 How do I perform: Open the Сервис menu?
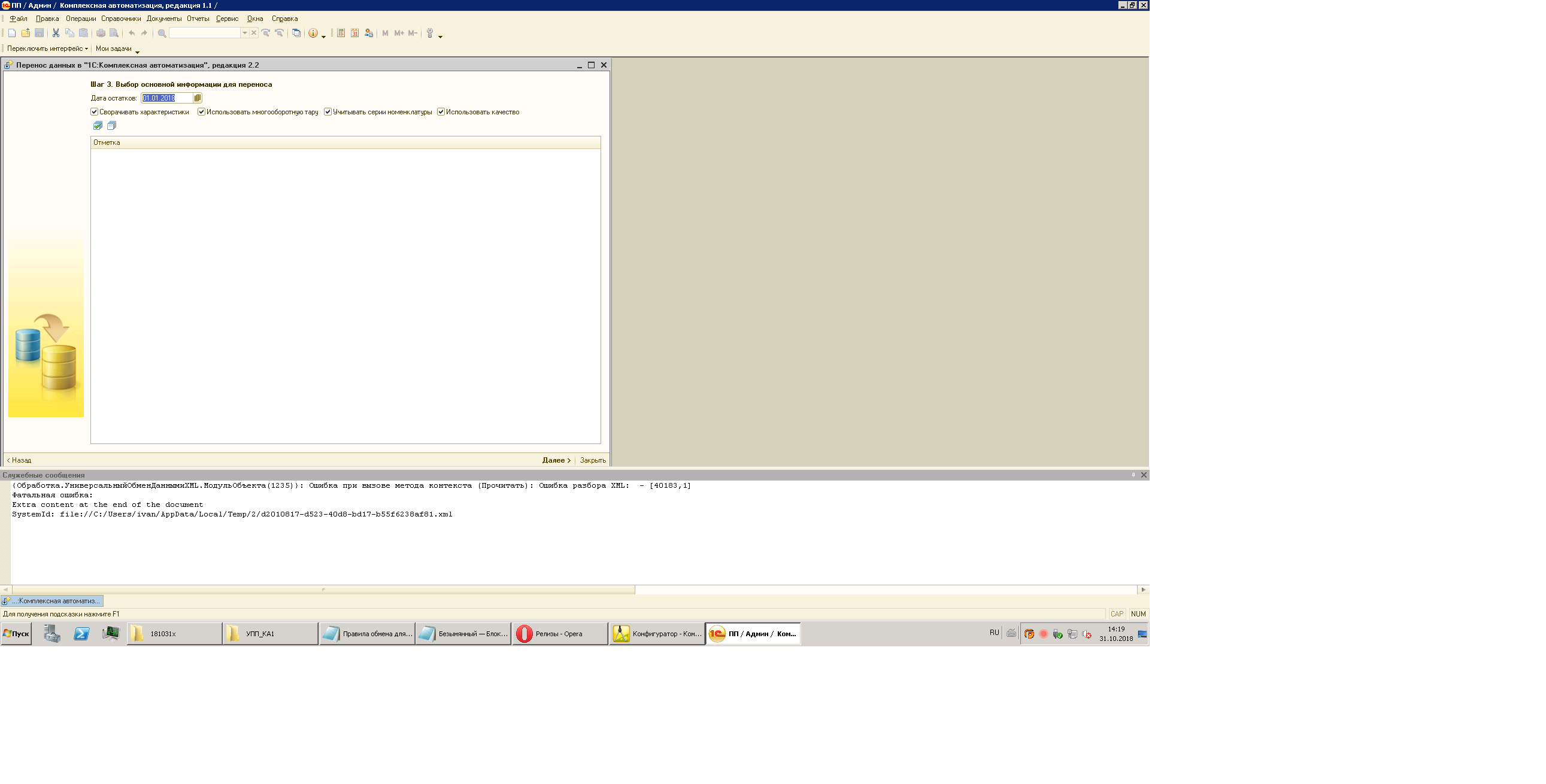pyautogui.click(x=228, y=19)
